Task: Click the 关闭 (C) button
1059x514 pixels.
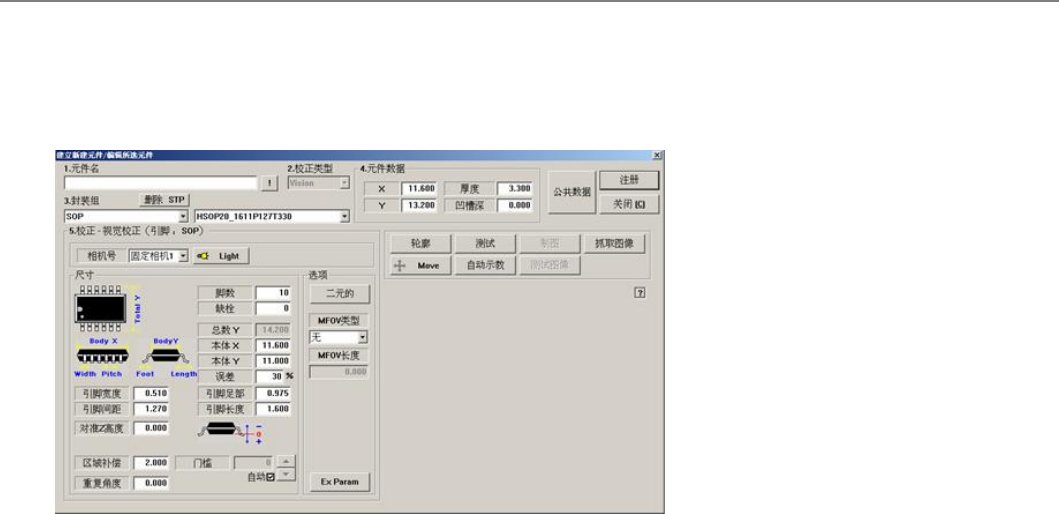Action: pos(629,205)
